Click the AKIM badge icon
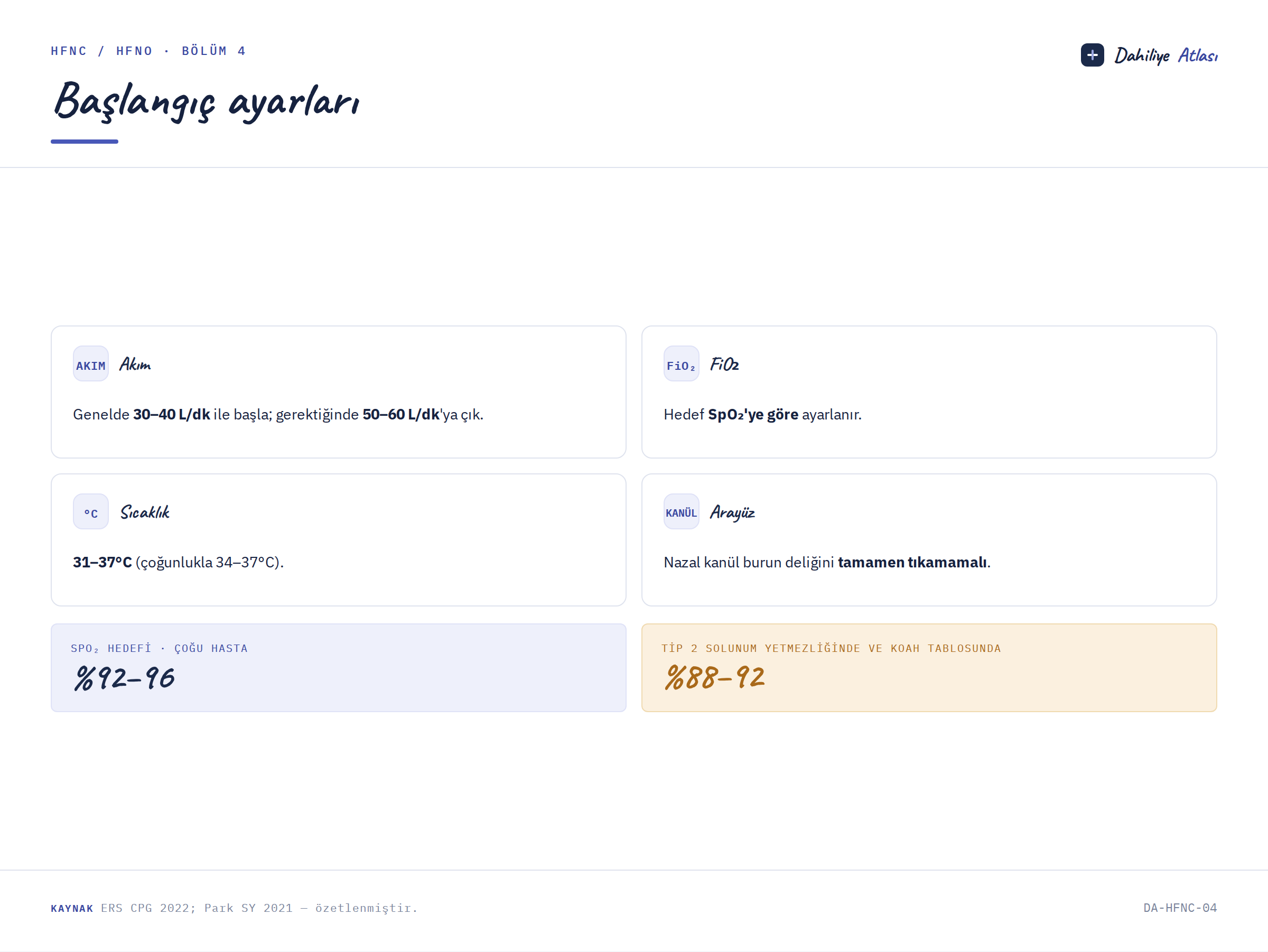1268x952 pixels. (90, 363)
